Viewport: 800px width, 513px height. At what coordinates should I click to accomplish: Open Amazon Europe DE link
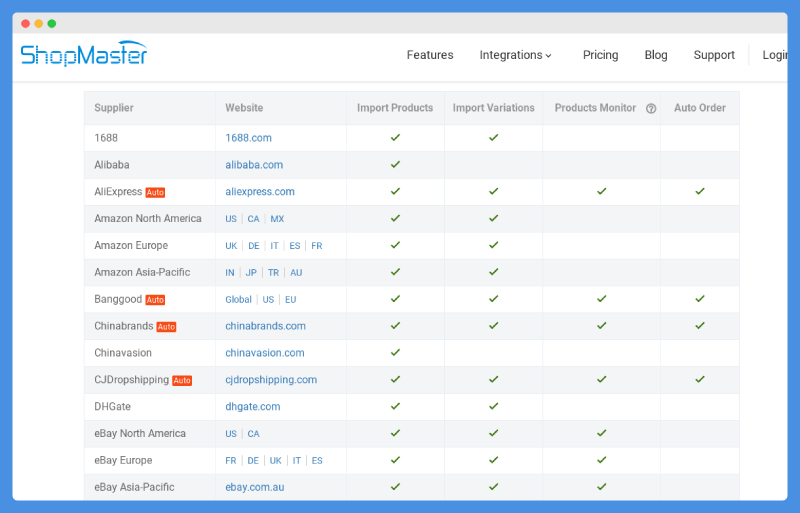coord(254,246)
